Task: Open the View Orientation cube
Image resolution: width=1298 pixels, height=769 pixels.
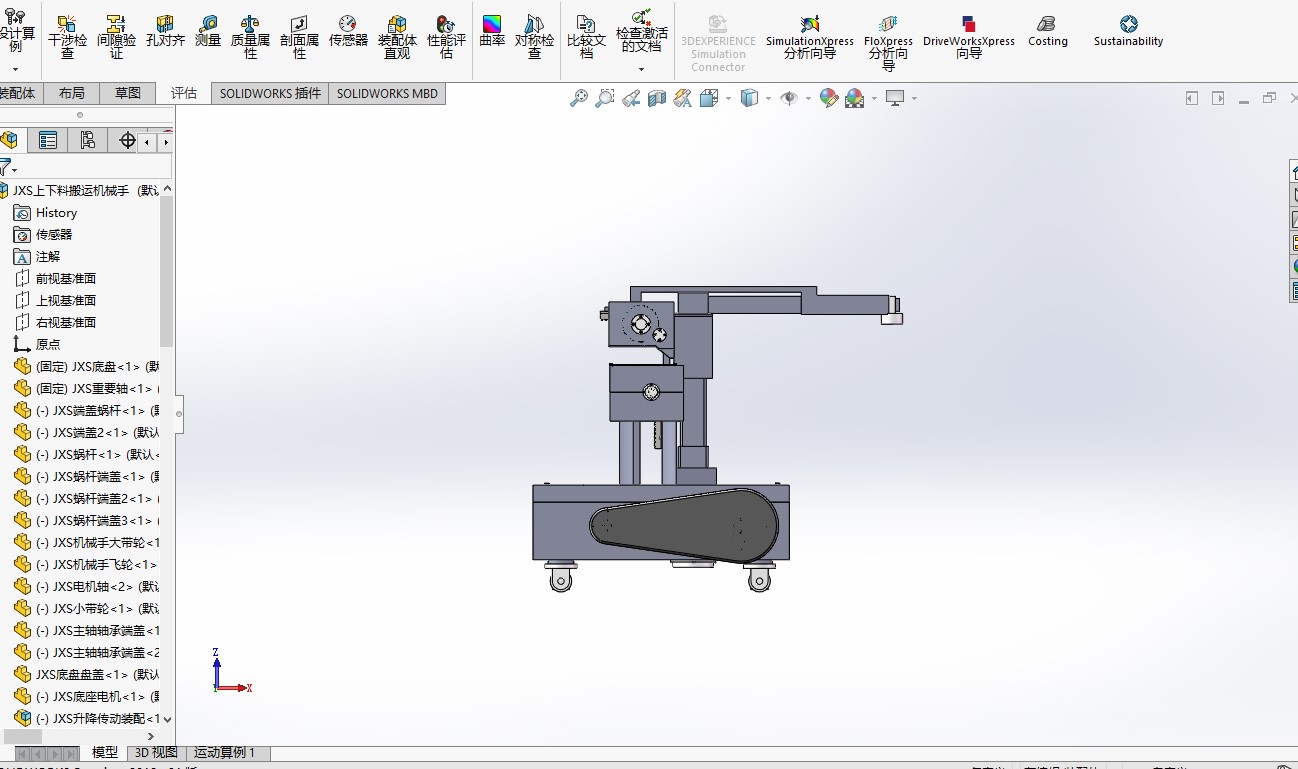Action: tap(709, 98)
